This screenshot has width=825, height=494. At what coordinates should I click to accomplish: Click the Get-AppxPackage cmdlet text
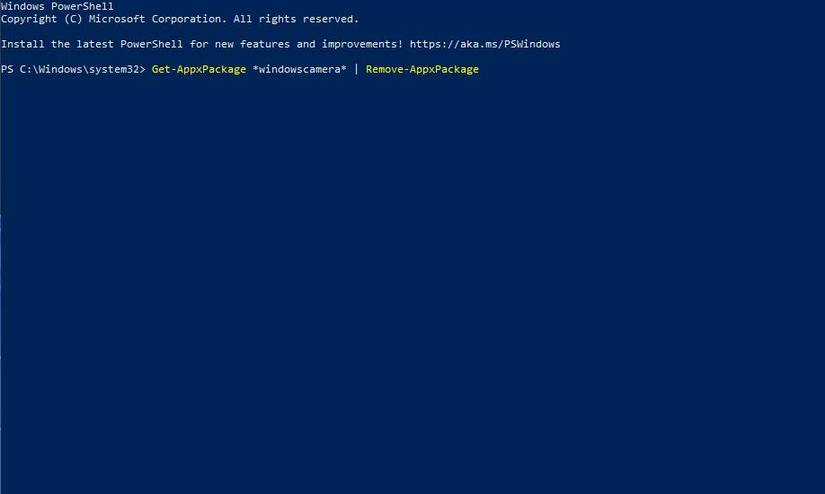click(199, 69)
